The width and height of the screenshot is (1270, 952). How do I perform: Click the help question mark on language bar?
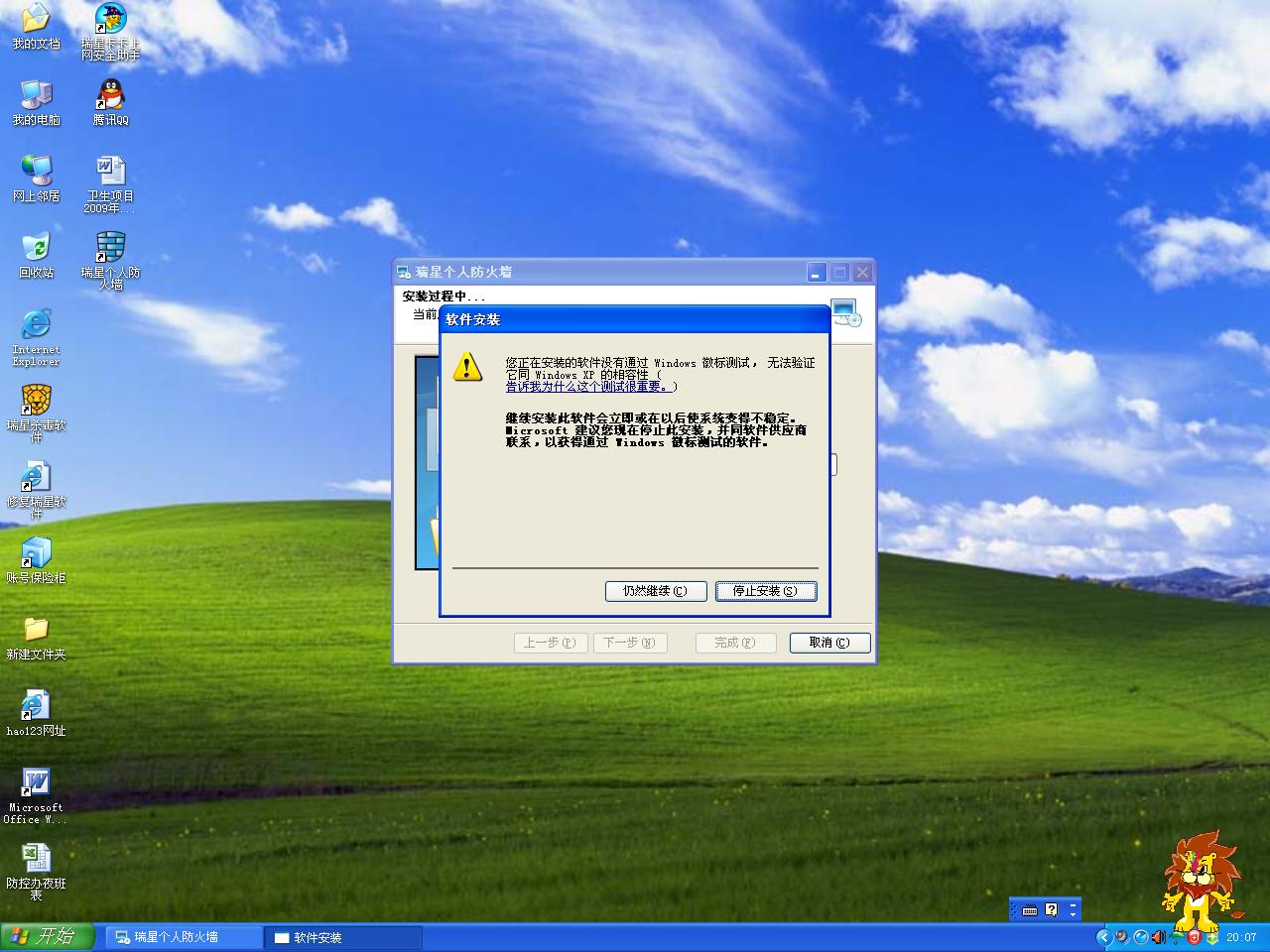tap(1052, 909)
